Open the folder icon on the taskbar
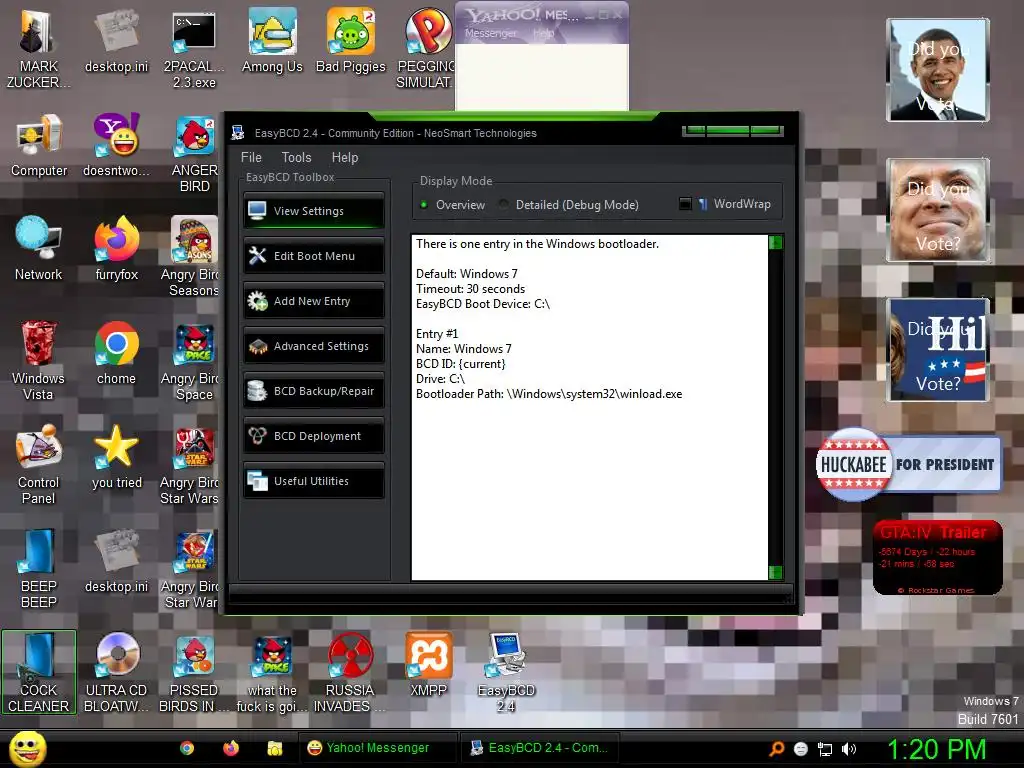 tap(275, 748)
